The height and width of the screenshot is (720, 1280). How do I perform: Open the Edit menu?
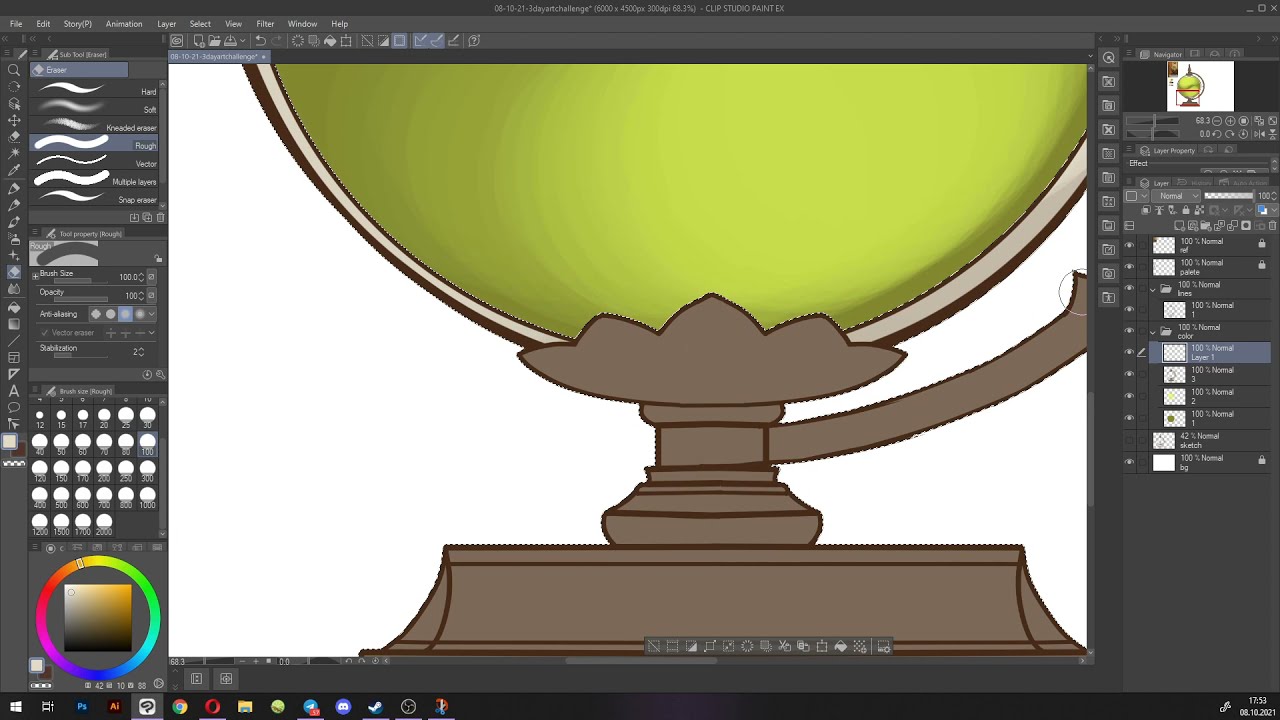coord(43,24)
